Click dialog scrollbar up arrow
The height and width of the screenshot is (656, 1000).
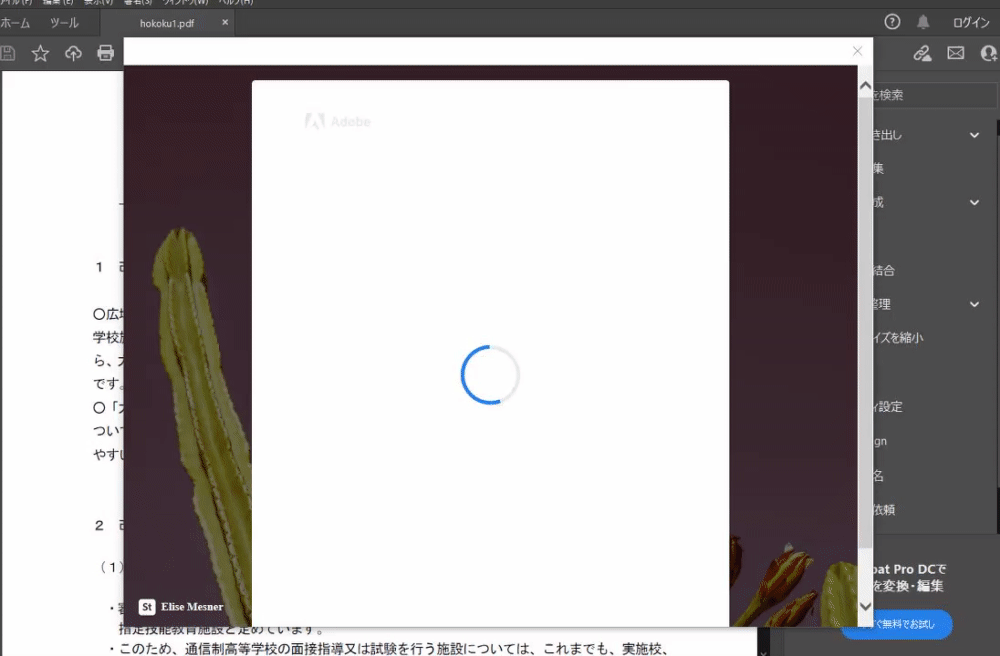click(x=865, y=86)
